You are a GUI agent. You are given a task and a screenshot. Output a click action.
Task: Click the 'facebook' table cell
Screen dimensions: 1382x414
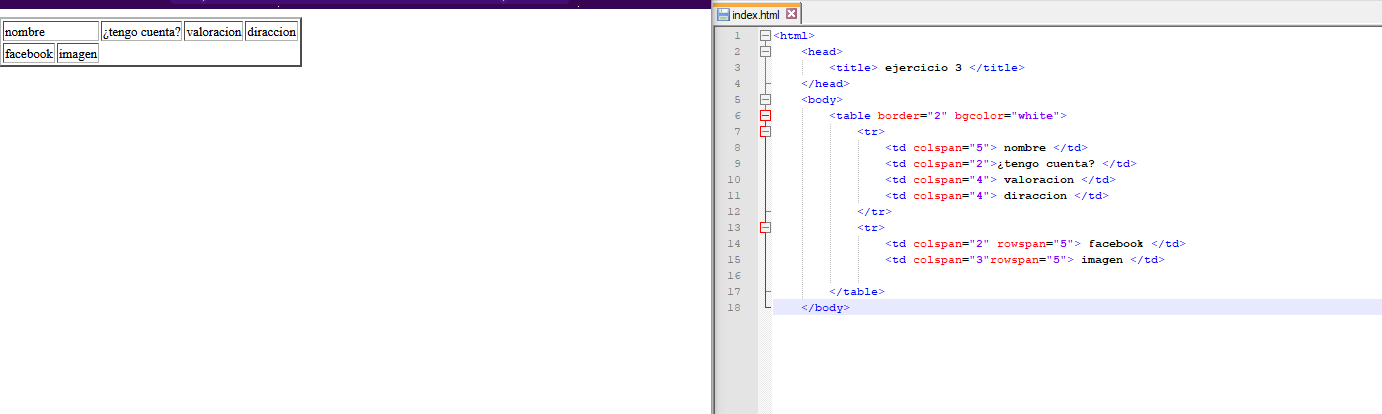(28, 54)
